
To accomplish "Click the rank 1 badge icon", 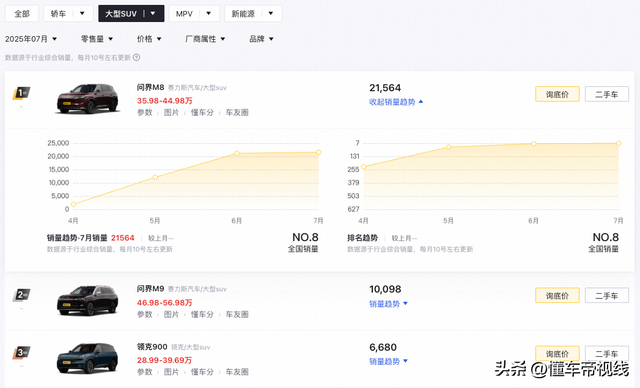I will click(21, 93).
